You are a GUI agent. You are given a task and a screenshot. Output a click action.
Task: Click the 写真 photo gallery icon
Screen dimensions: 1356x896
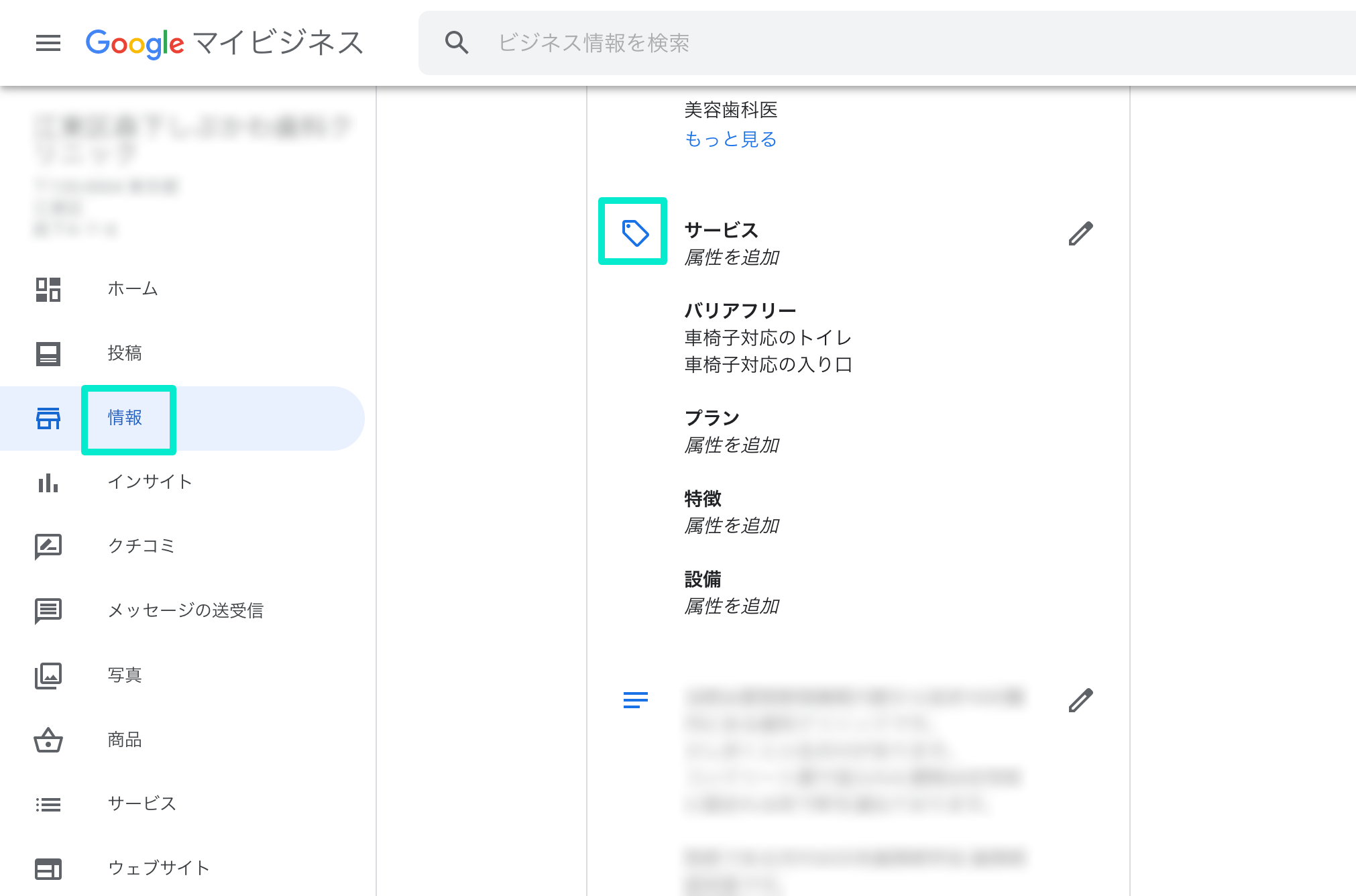point(48,675)
